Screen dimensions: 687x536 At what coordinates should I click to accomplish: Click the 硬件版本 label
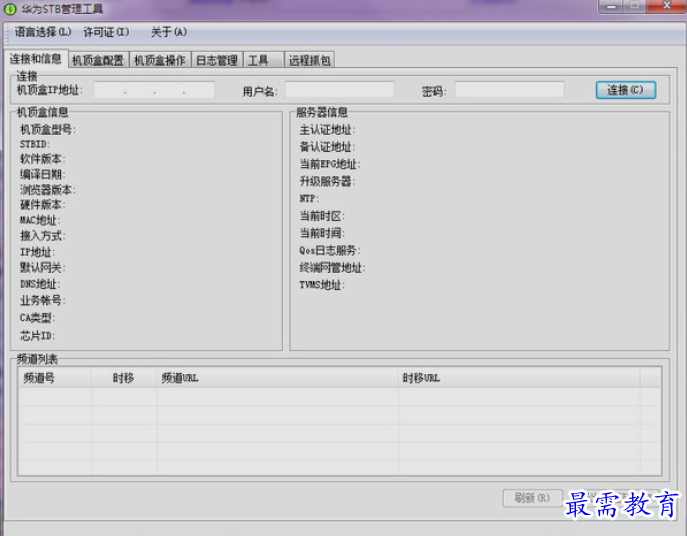click(x=42, y=205)
